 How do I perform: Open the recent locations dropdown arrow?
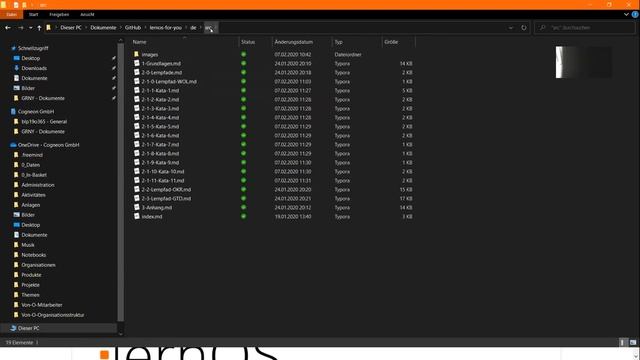click(x=31, y=28)
